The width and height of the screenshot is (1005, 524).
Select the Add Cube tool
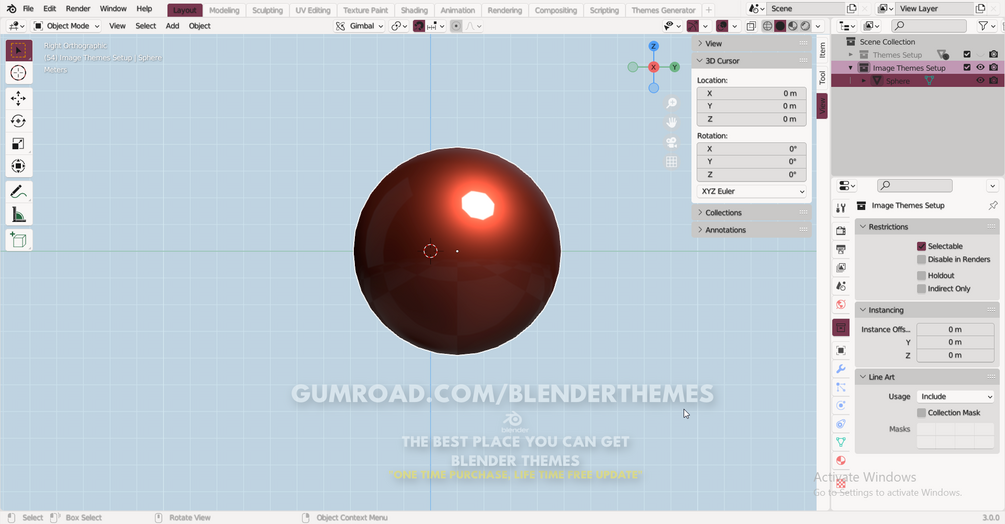pos(19,240)
